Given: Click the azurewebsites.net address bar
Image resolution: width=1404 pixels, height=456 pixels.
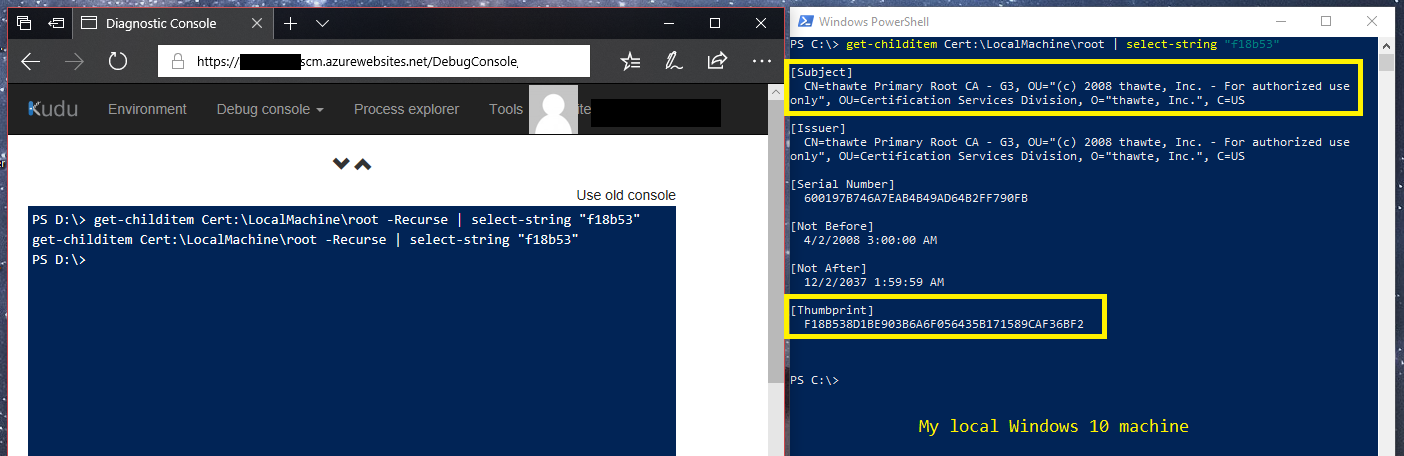Looking at the screenshot, I should coord(374,61).
